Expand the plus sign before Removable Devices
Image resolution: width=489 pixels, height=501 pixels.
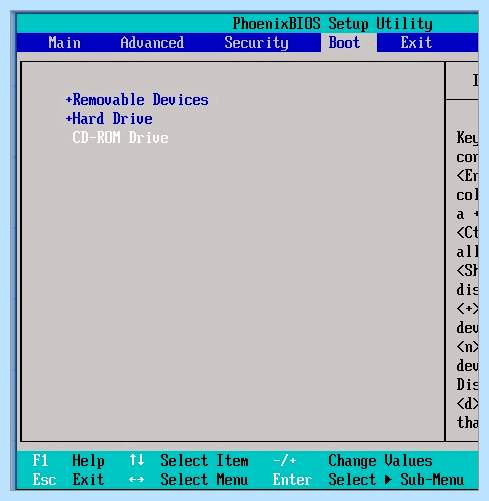click(x=69, y=100)
